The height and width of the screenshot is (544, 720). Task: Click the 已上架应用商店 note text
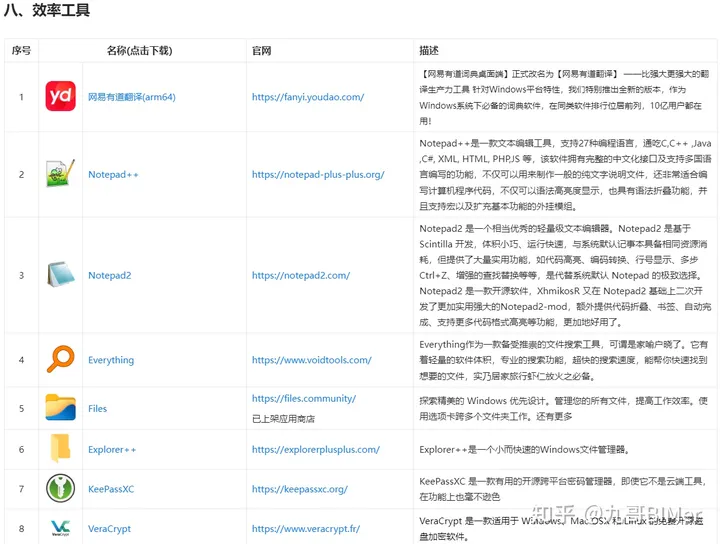283,419
